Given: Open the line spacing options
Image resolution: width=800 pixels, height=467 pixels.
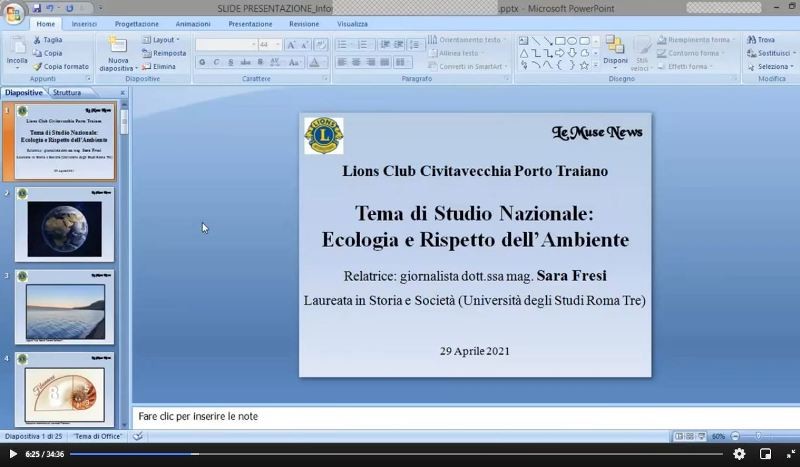Looking at the screenshot, I should 417,45.
